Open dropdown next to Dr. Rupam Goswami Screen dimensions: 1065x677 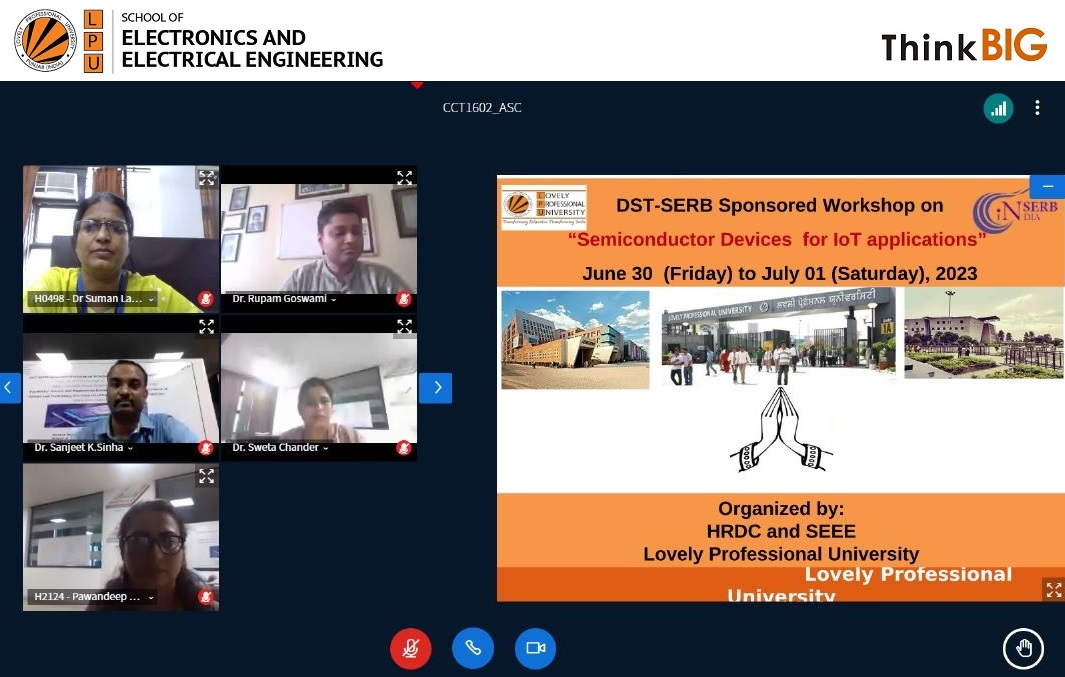coord(333,299)
